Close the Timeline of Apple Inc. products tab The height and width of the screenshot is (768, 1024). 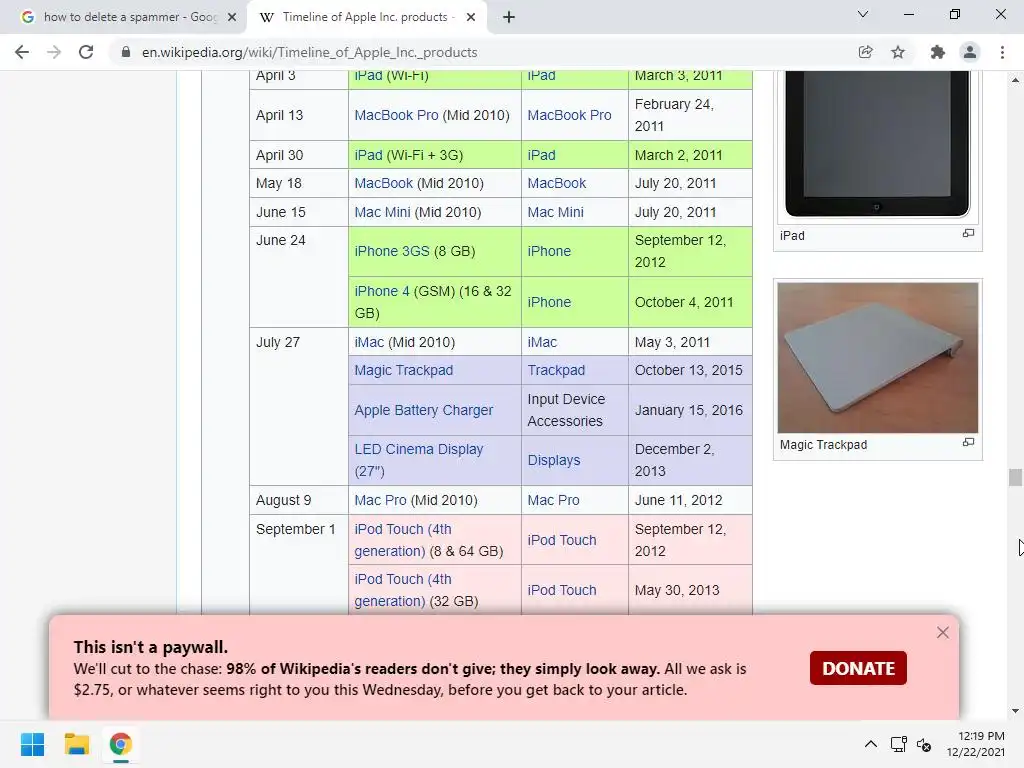click(x=471, y=17)
